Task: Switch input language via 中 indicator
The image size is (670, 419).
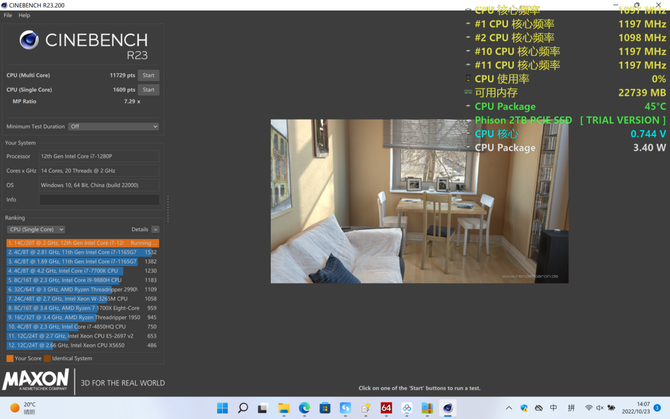Action: [554, 408]
